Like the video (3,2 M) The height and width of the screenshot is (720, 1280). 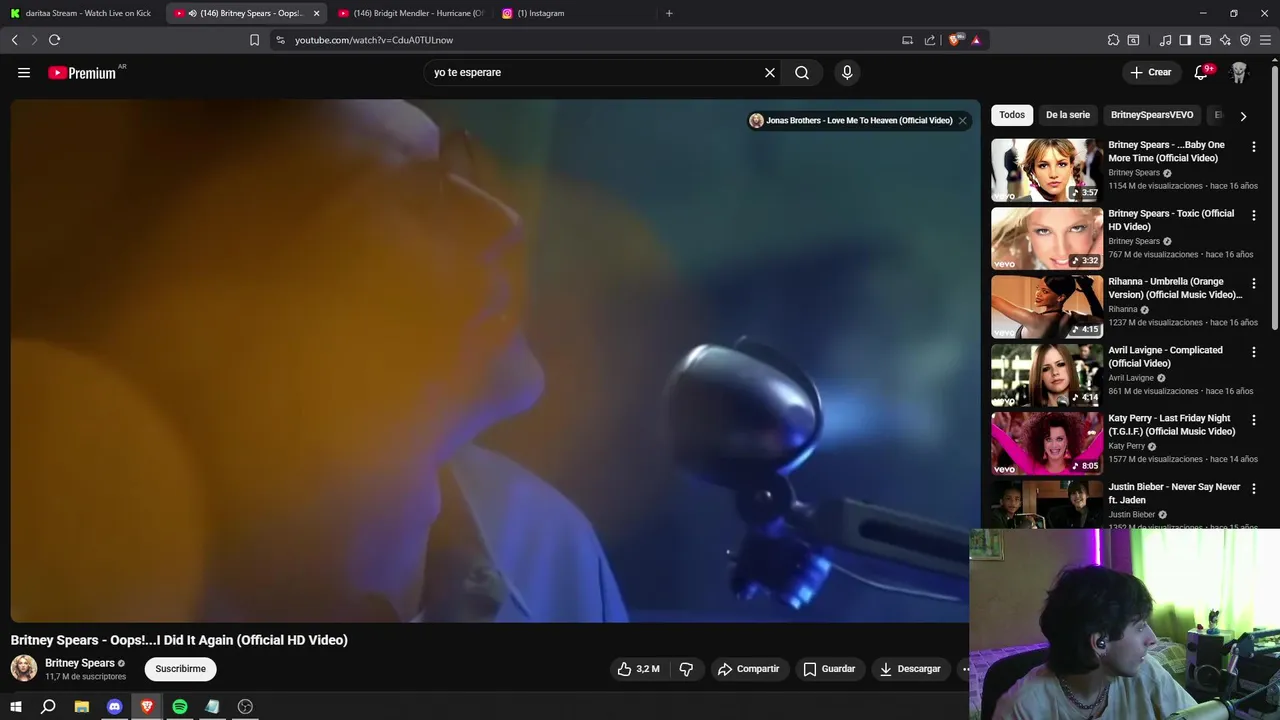(638, 669)
